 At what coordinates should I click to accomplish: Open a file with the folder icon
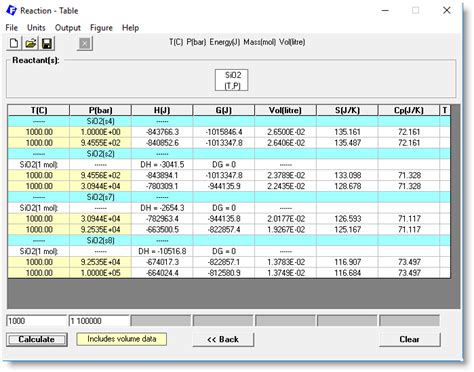[x=31, y=43]
